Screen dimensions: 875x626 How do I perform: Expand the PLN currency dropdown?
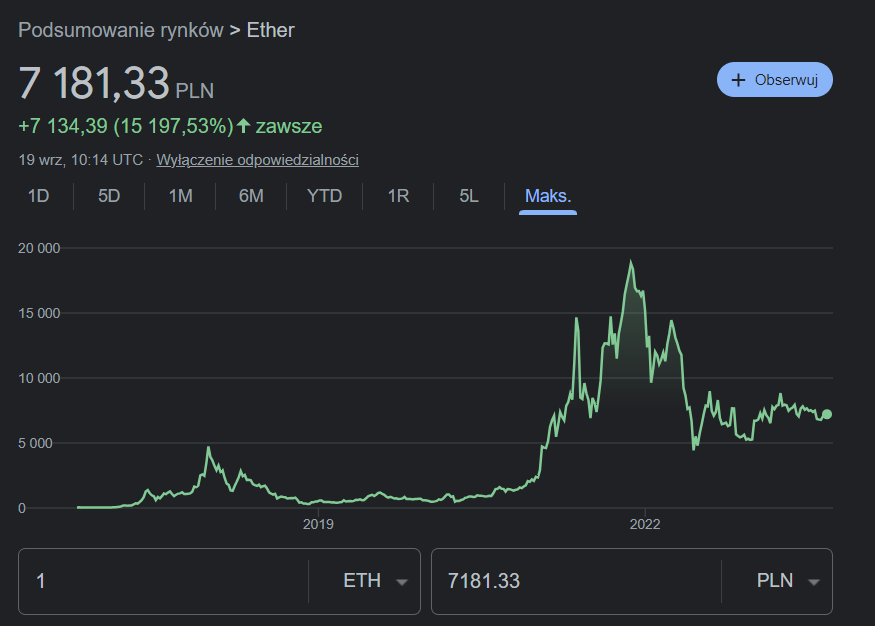click(x=813, y=582)
